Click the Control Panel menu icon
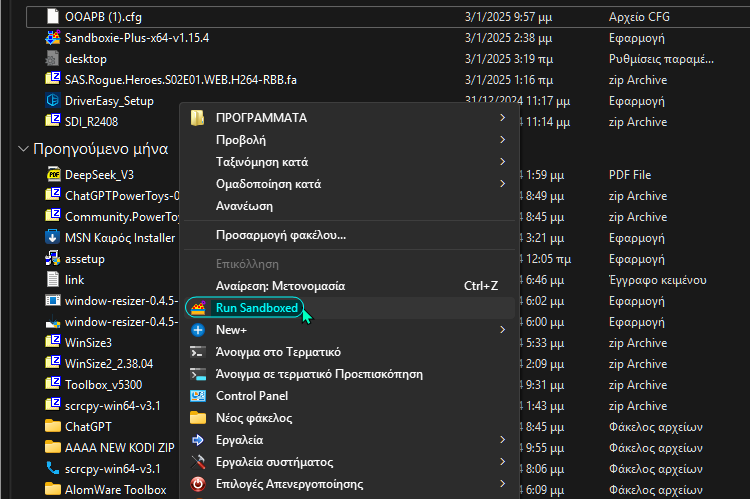Image resolution: width=750 pixels, height=499 pixels. pyautogui.click(x=198, y=396)
